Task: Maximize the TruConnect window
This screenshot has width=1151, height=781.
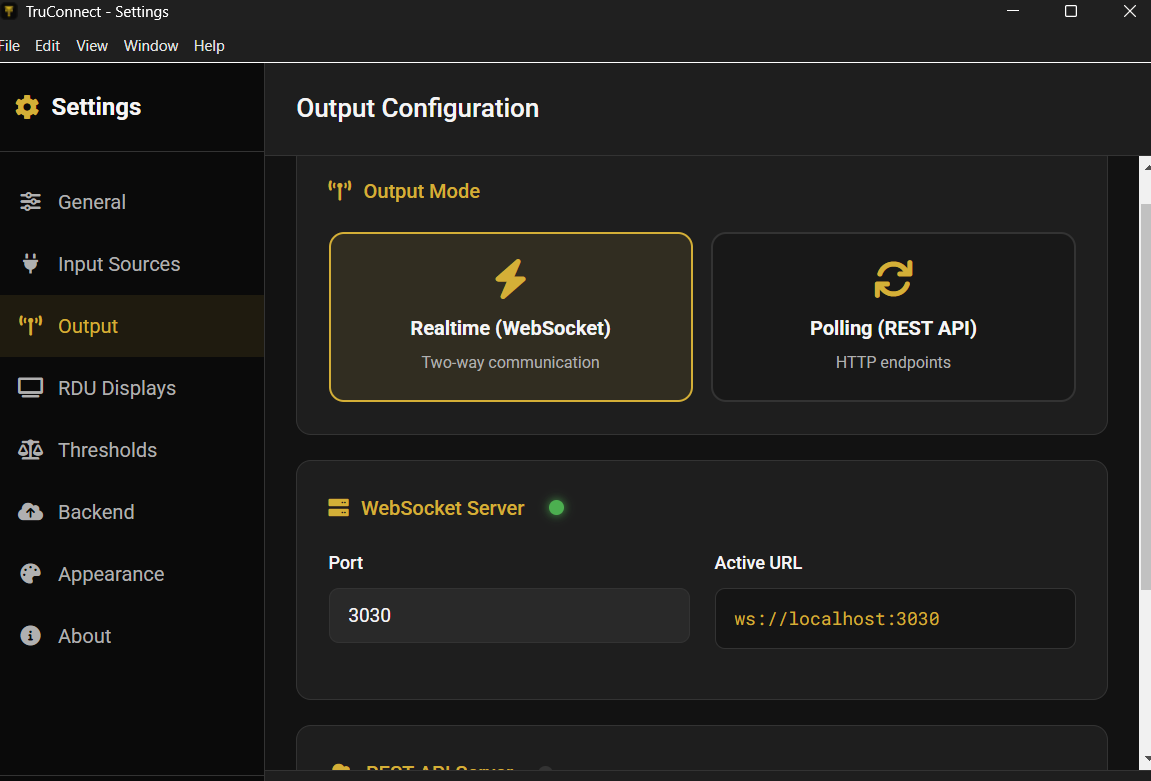Action: click(1071, 11)
